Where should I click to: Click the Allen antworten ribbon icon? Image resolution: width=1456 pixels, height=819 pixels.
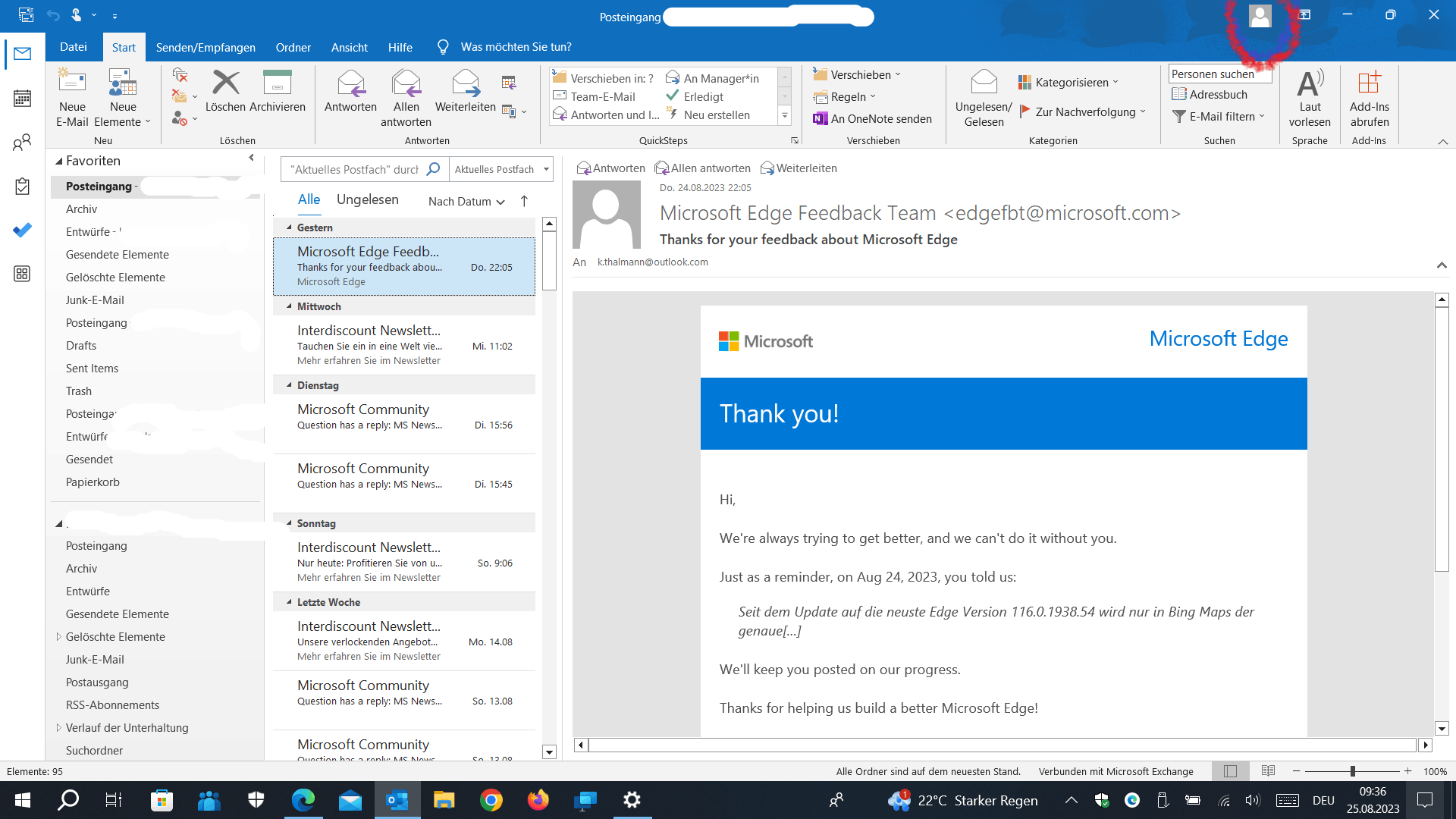[x=406, y=83]
